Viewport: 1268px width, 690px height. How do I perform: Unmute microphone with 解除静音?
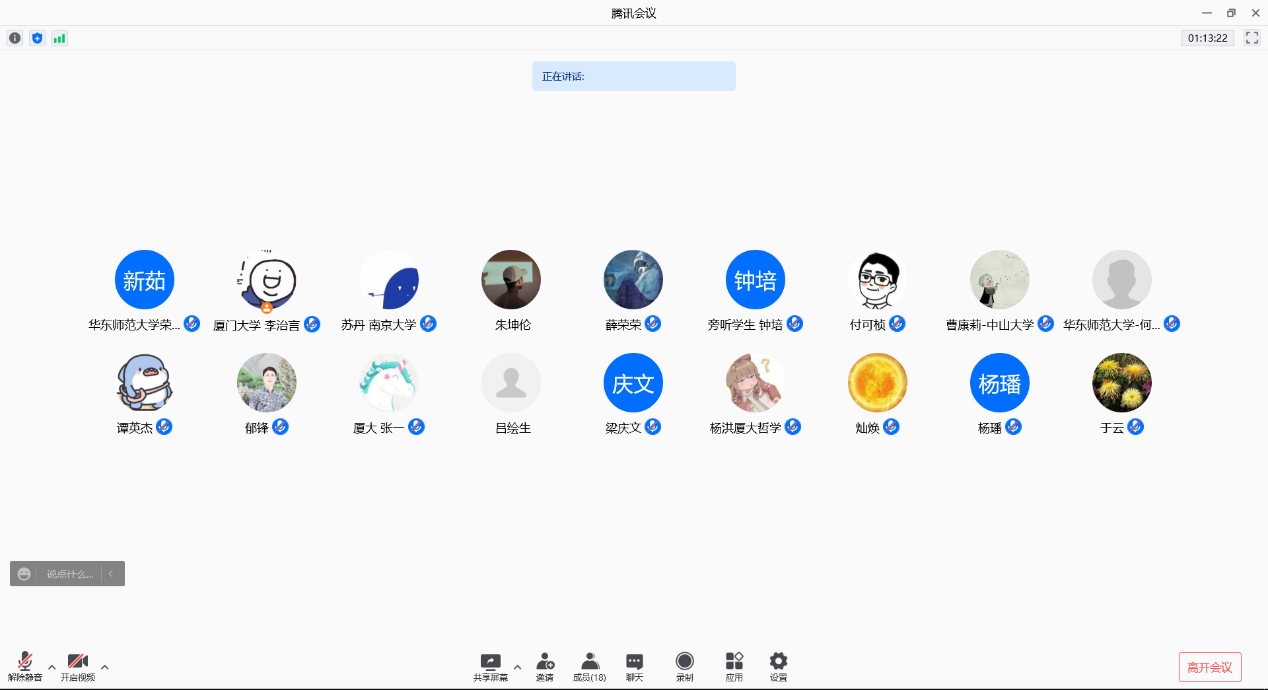point(25,666)
